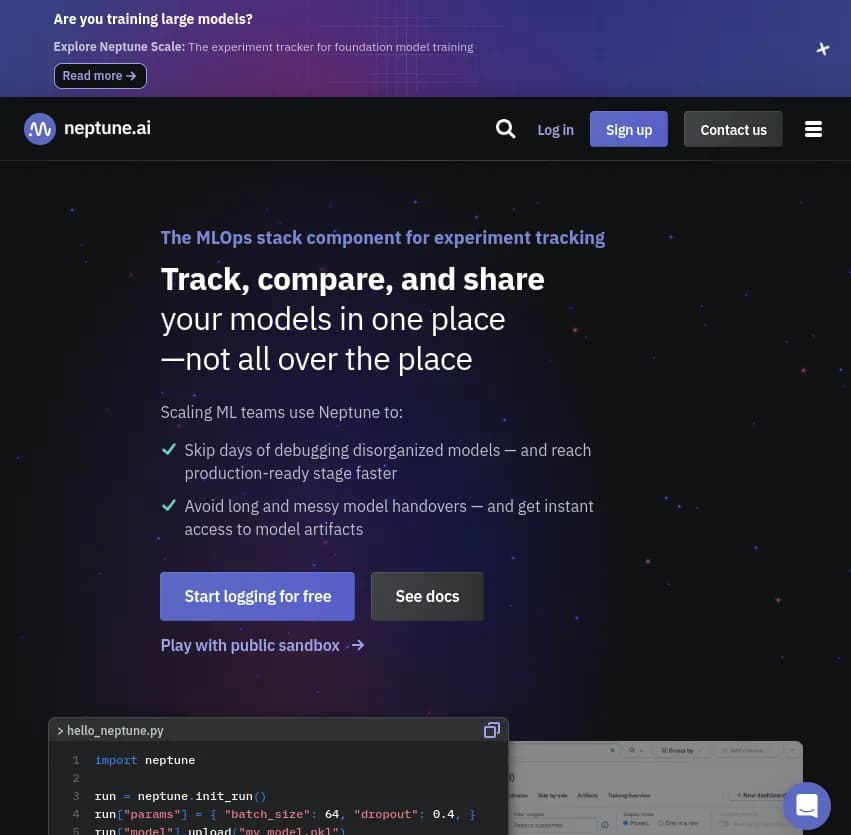Image resolution: width=851 pixels, height=835 pixels.
Task: Click the run["params"] code line
Action: (x=285, y=814)
